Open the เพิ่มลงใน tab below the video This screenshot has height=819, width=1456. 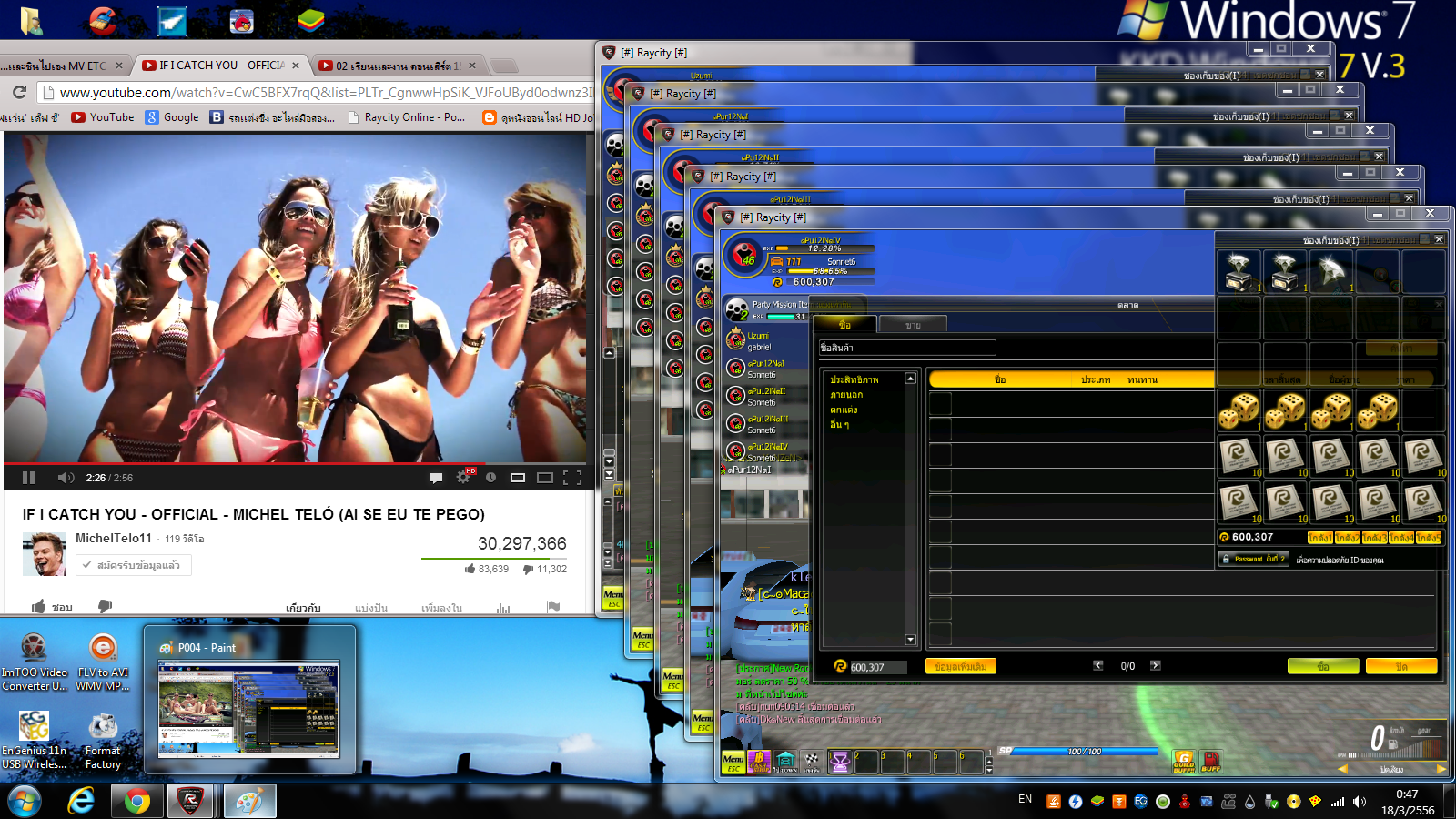(442, 608)
